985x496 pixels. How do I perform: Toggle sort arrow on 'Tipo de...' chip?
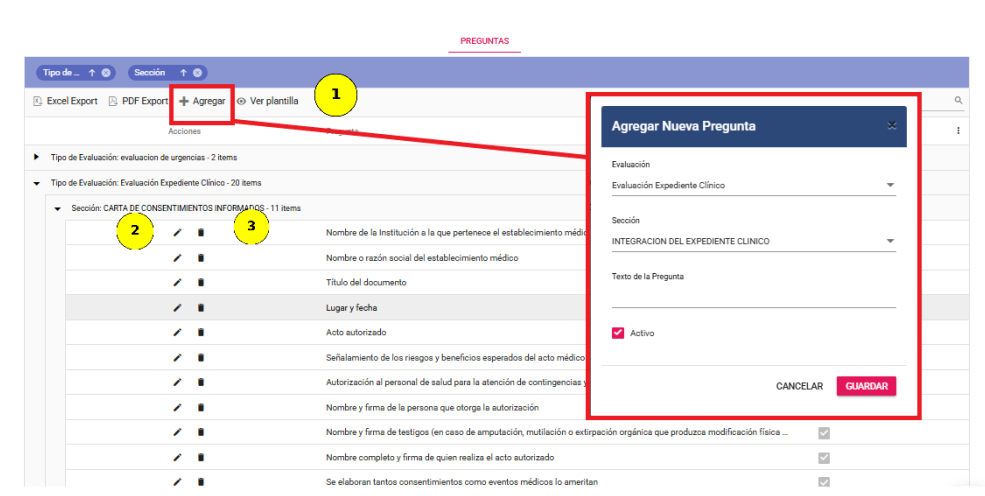[x=92, y=73]
